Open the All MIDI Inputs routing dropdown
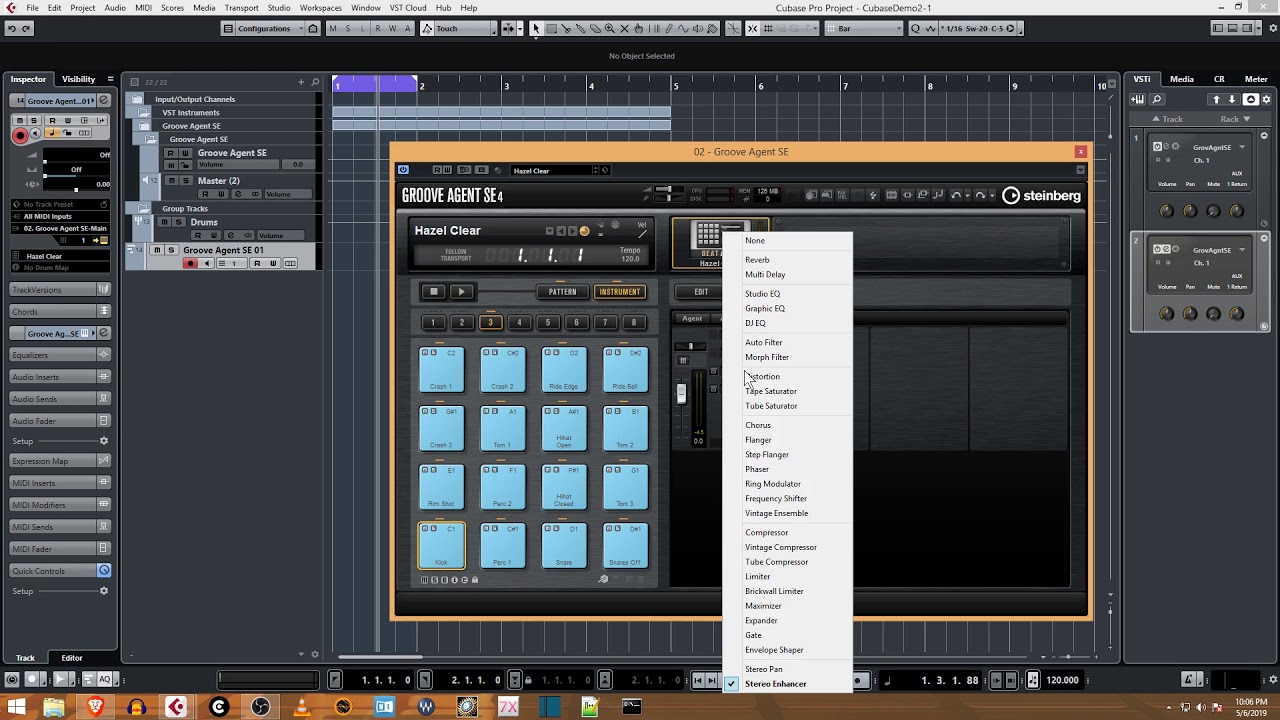The width and height of the screenshot is (1280, 720). click(60, 216)
